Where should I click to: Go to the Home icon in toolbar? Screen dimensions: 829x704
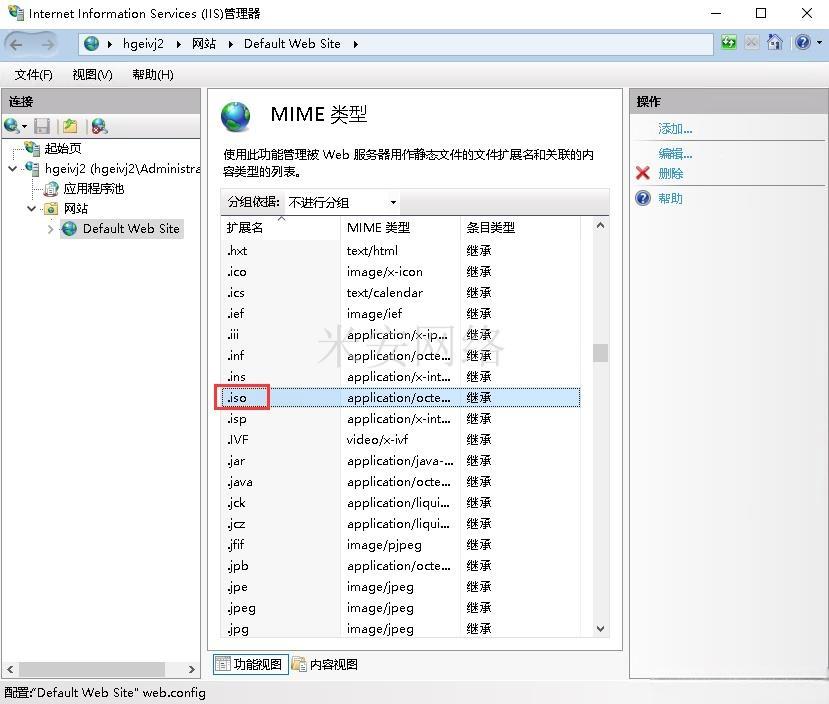click(775, 42)
